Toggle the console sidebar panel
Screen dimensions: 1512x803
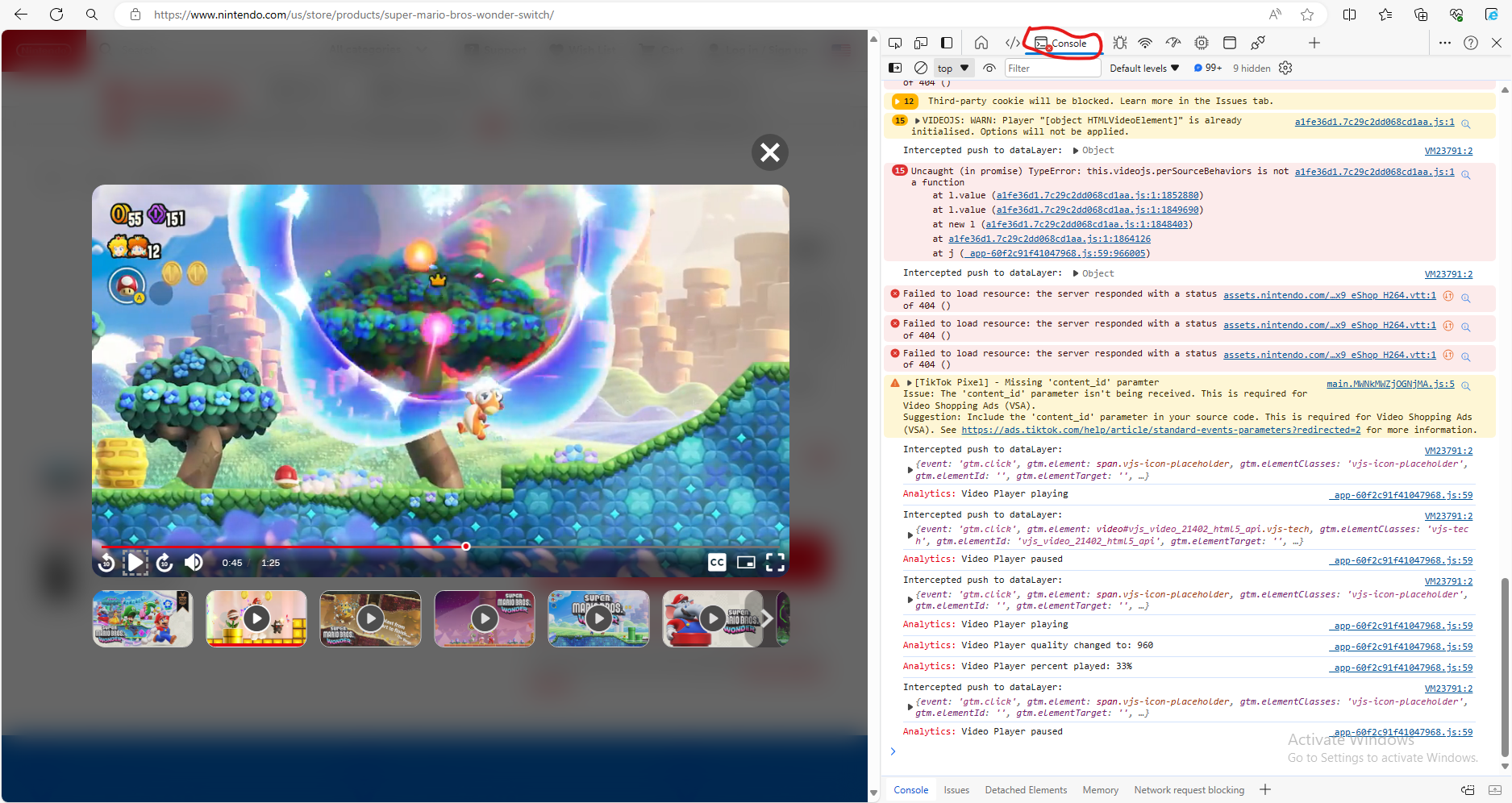tap(895, 68)
